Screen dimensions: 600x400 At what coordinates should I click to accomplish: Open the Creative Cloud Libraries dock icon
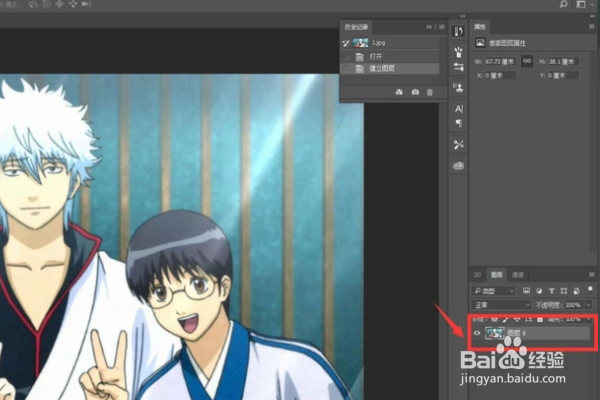[458, 166]
